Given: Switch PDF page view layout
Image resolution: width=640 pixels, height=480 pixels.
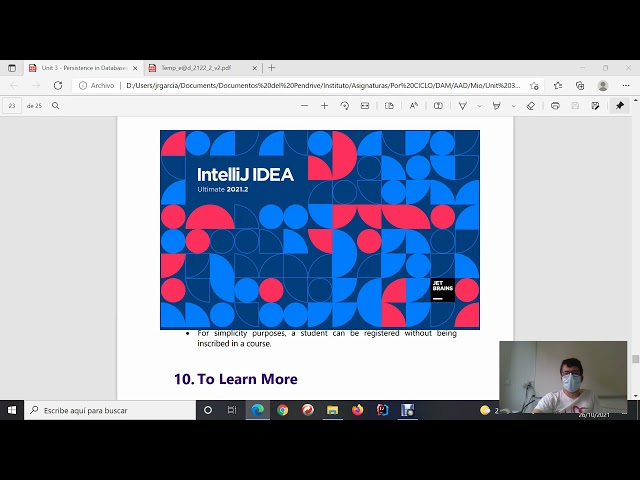Looking at the screenshot, I should point(389,106).
